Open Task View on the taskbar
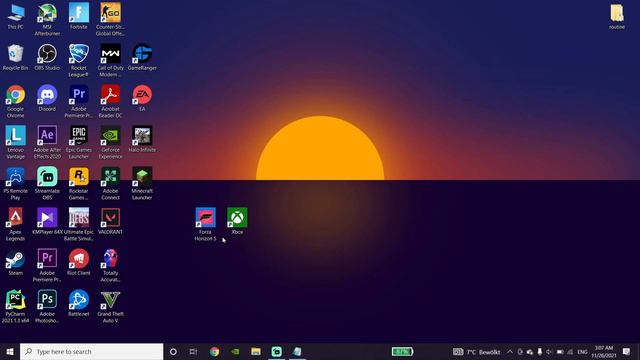640x360 pixels. (x=193, y=352)
